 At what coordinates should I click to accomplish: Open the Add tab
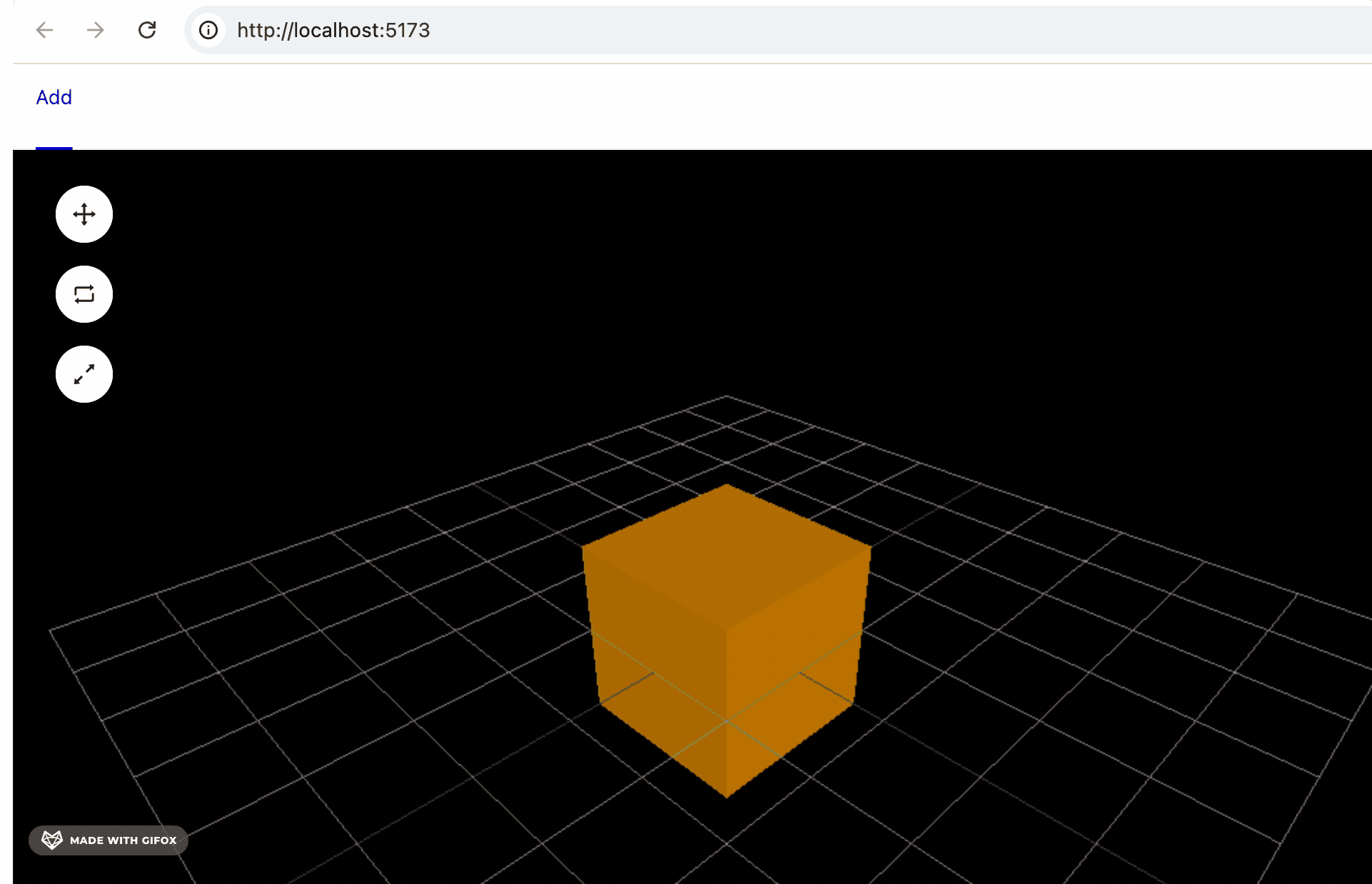tap(54, 98)
